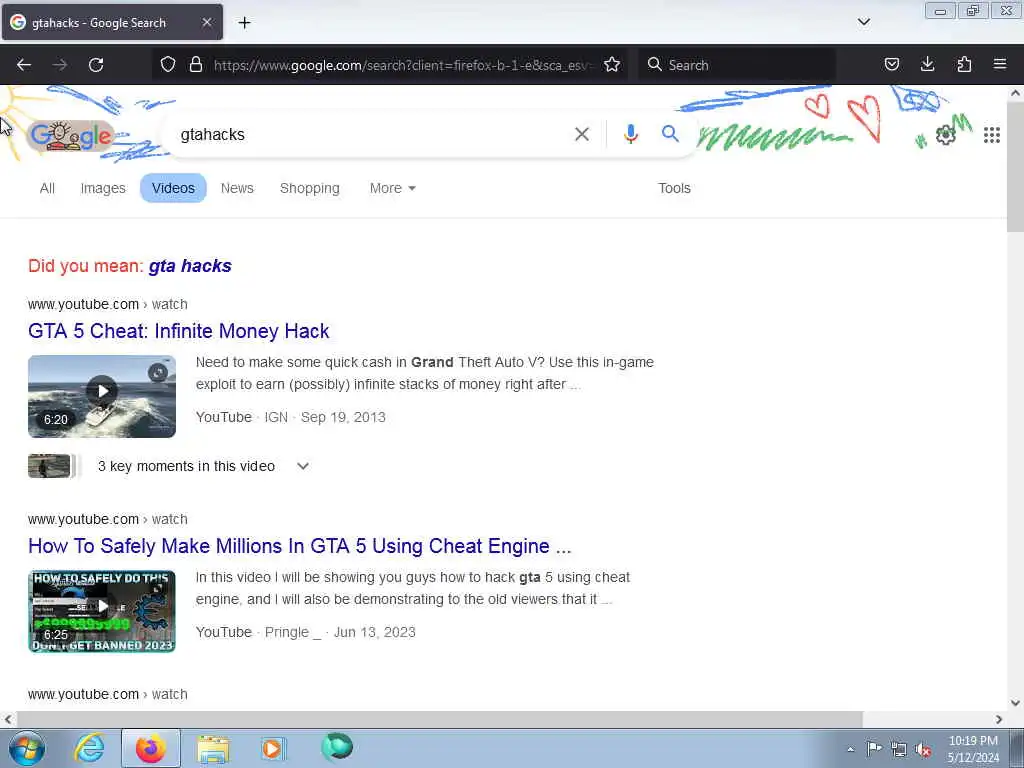Close the gtahacks Google Search tab
This screenshot has height=768, width=1024.
[x=206, y=22]
